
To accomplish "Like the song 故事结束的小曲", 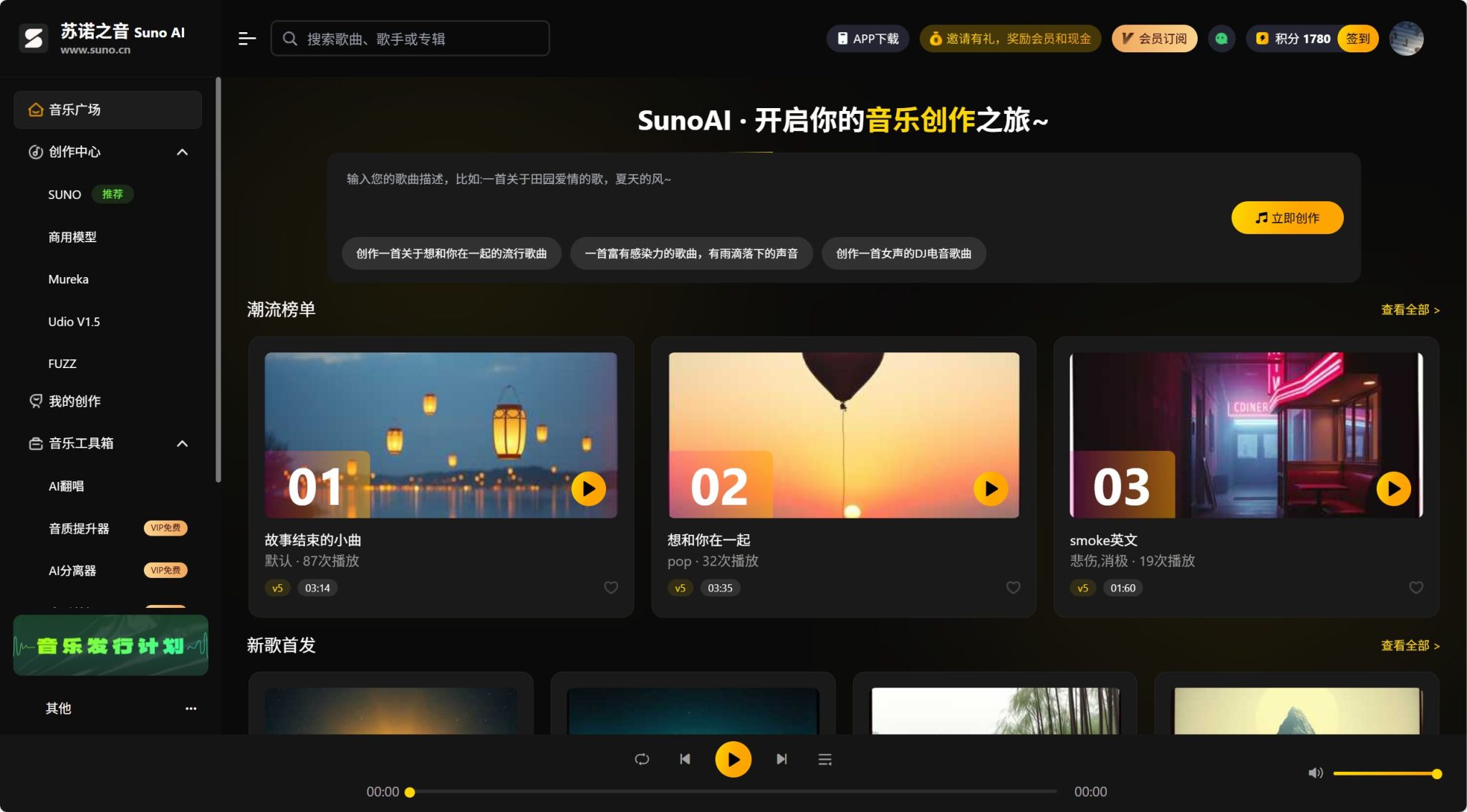I will click(x=611, y=588).
